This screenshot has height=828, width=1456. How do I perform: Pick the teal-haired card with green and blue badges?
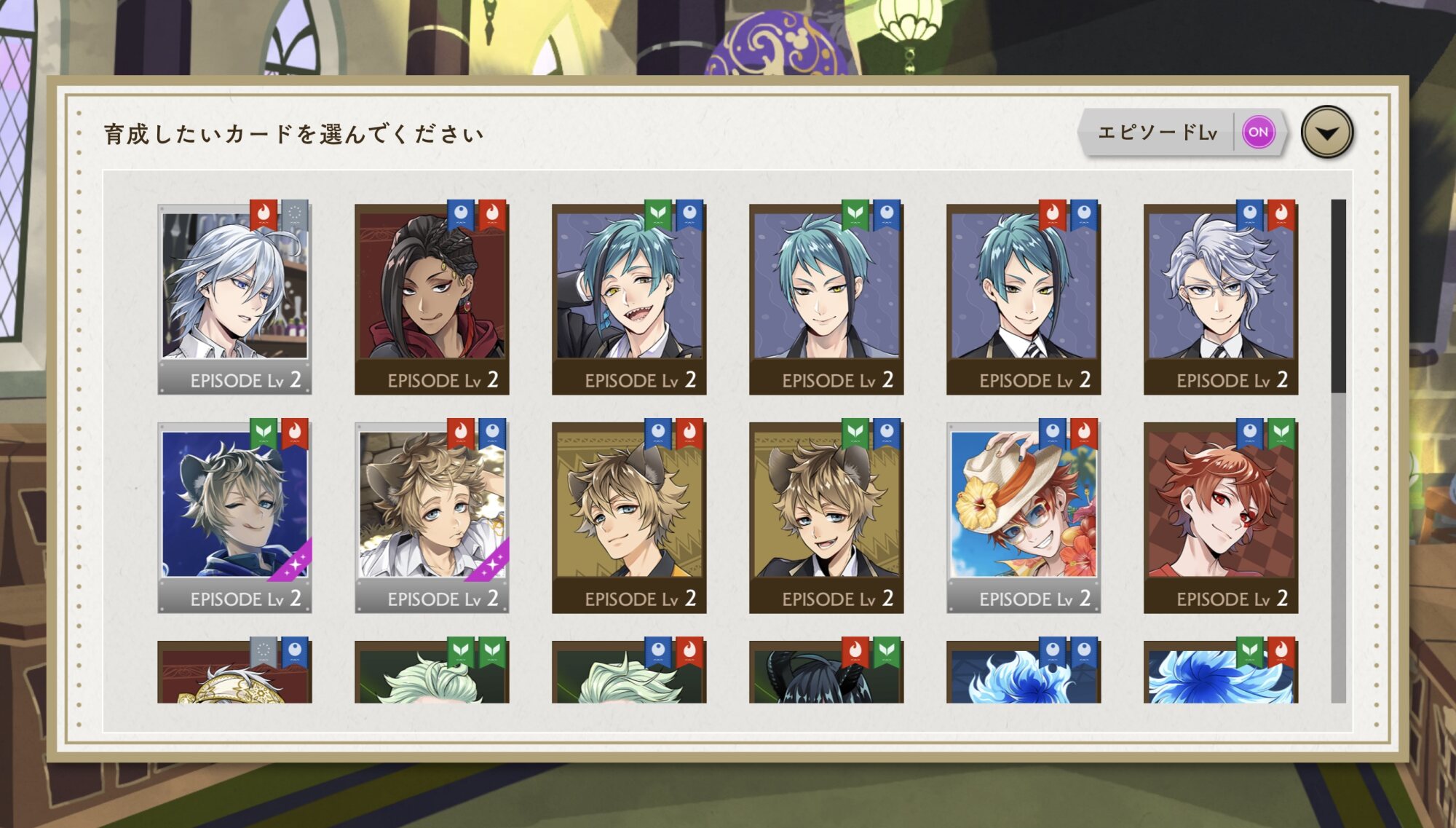[826, 299]
